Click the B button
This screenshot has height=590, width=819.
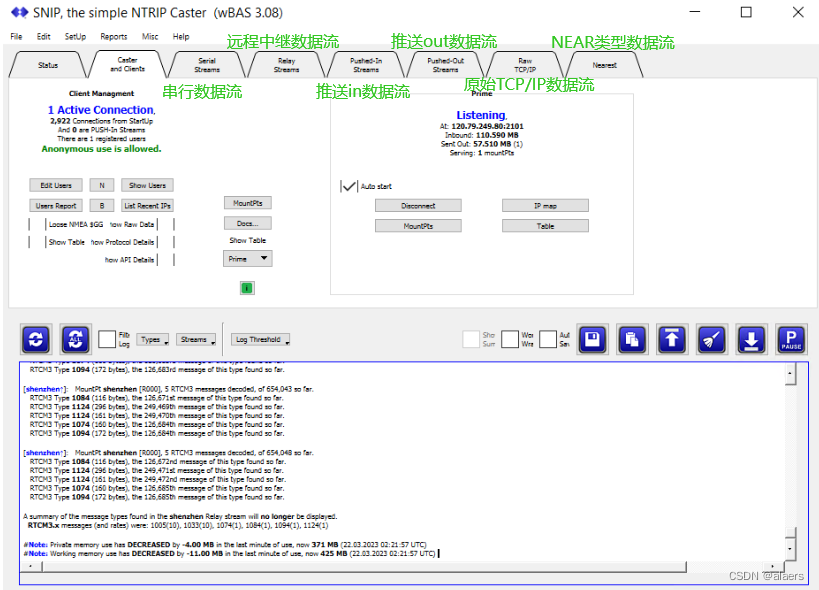point(102,206)
